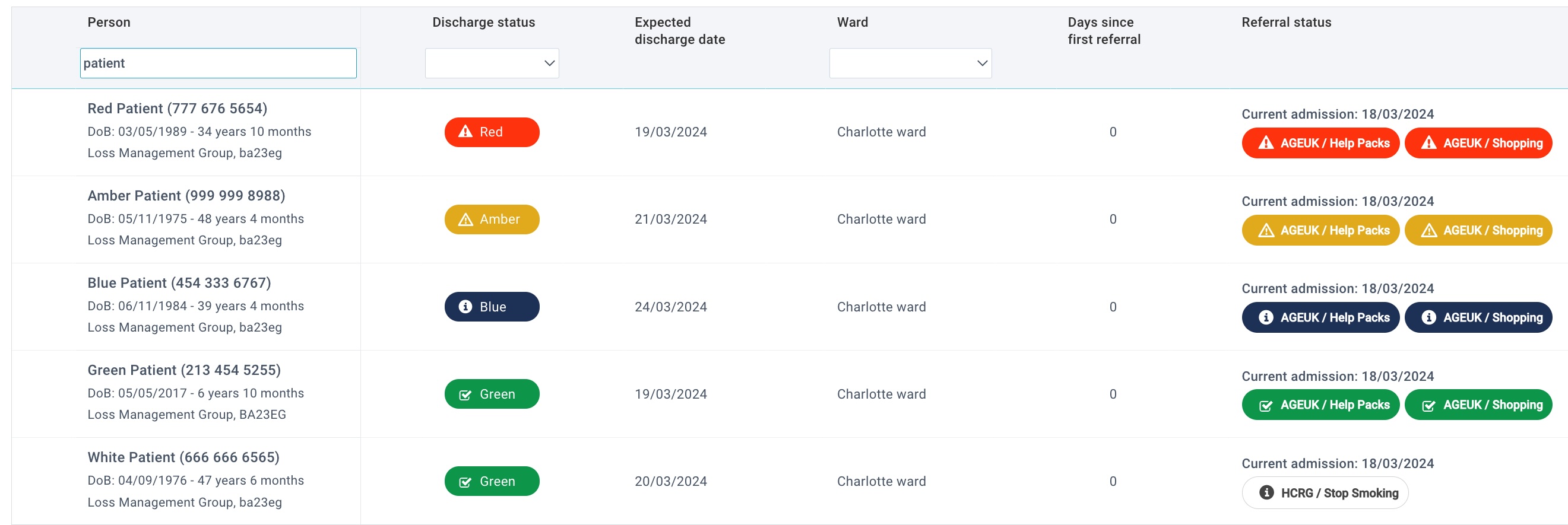Click info icon on Blue Patient's AGEUK / Help Packs
The width and height of the screenshot is (1568, 525).
(1265, 317)
